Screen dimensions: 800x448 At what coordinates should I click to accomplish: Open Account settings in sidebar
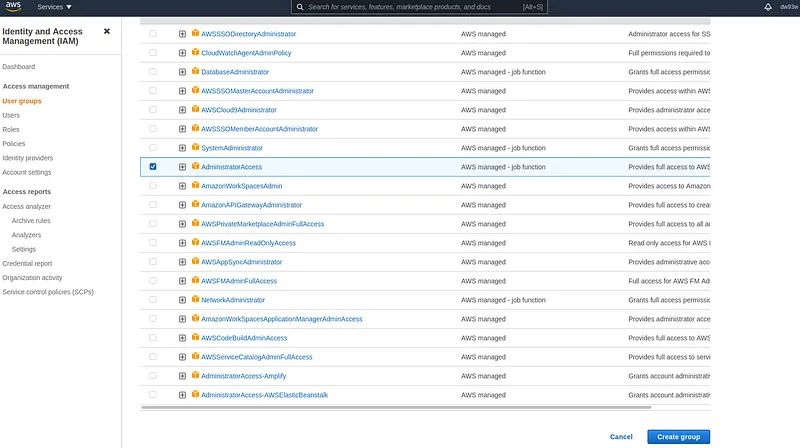tap(27, 172)
